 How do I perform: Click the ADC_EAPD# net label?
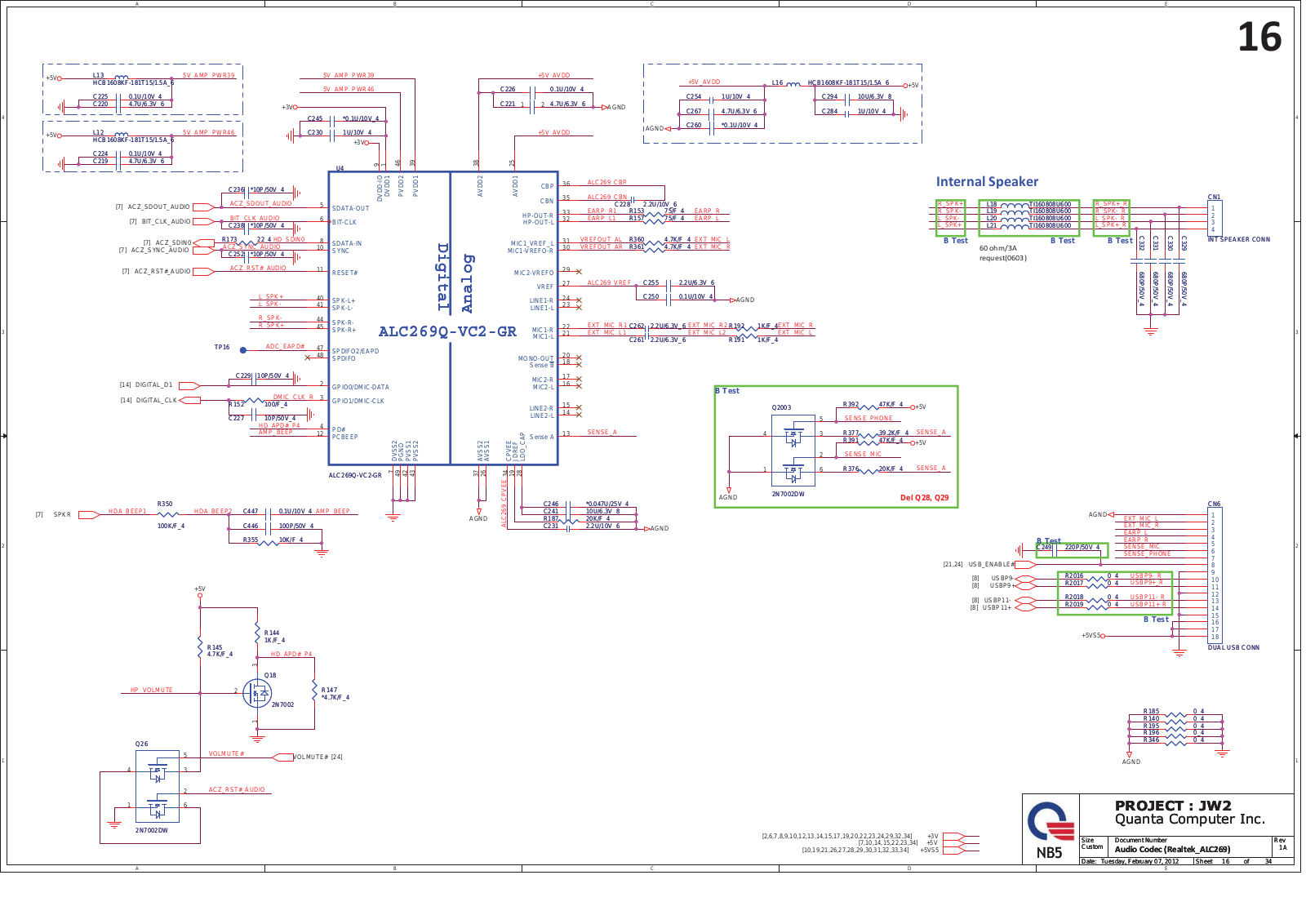pyautogui.click(x=285, y=347)
